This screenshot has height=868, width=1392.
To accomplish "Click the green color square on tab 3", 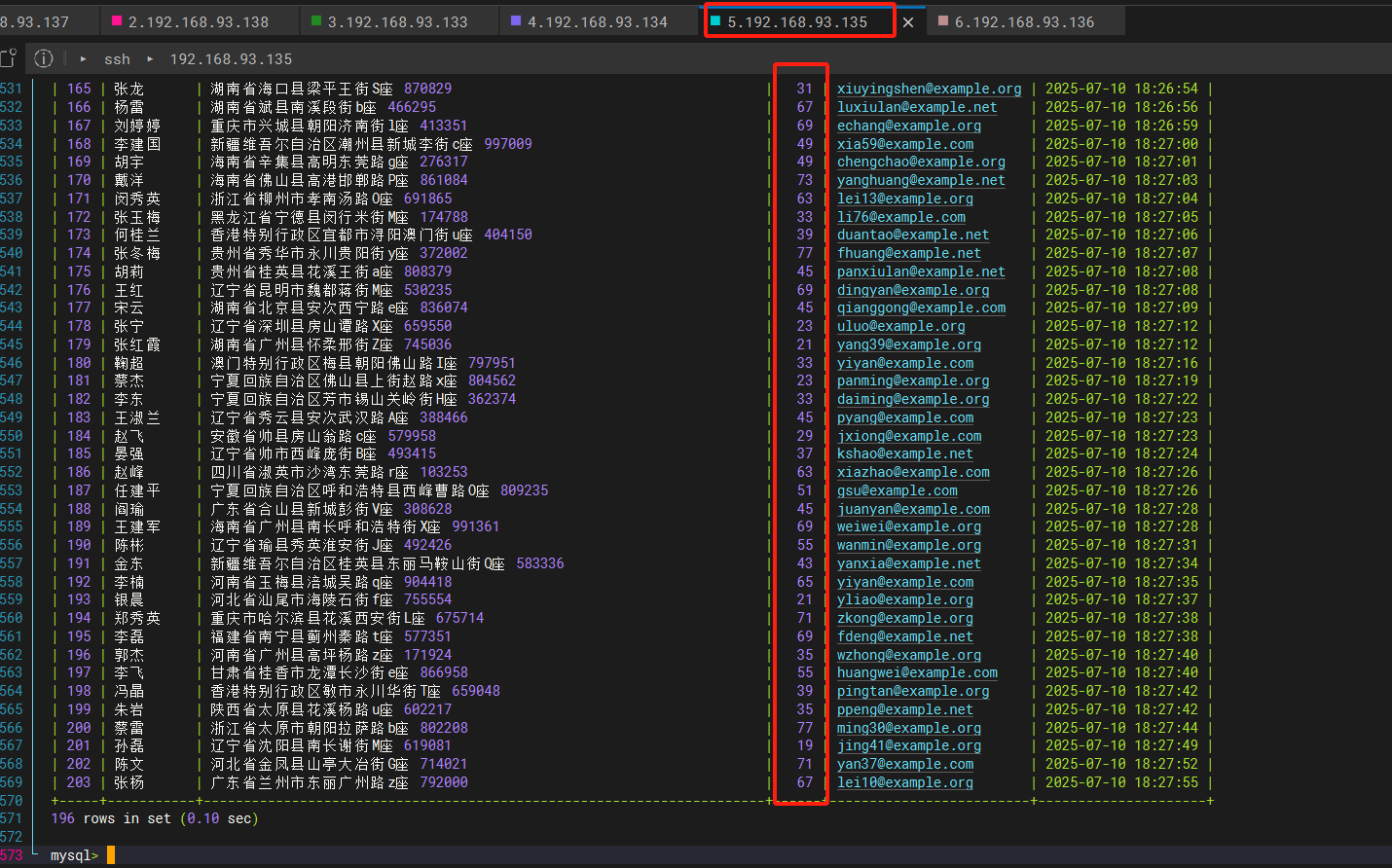I will tap(316, 20).
